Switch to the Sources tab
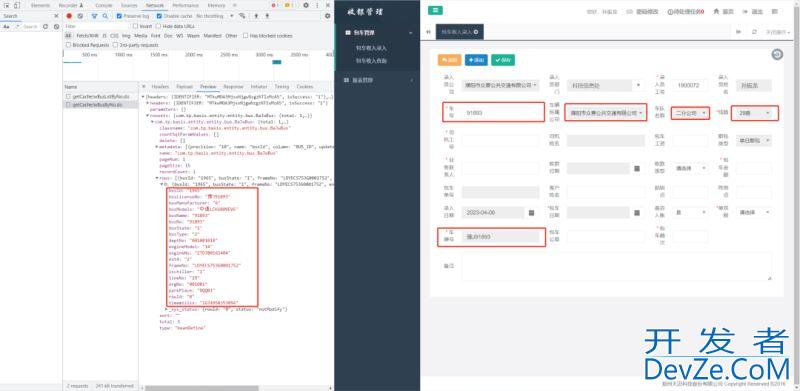 coord(129,5)
